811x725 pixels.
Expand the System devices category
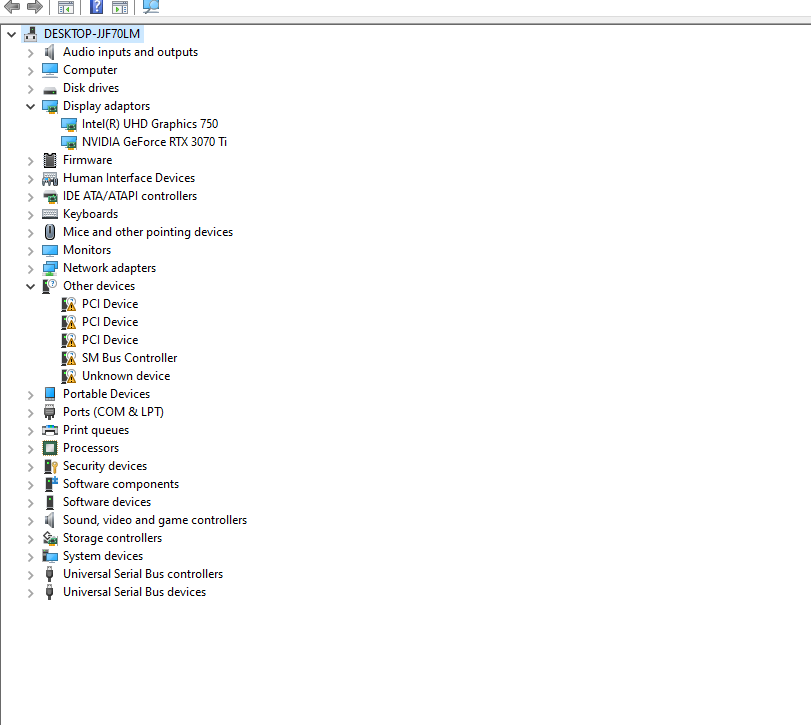pyautogui.click(x=31, y=557)
